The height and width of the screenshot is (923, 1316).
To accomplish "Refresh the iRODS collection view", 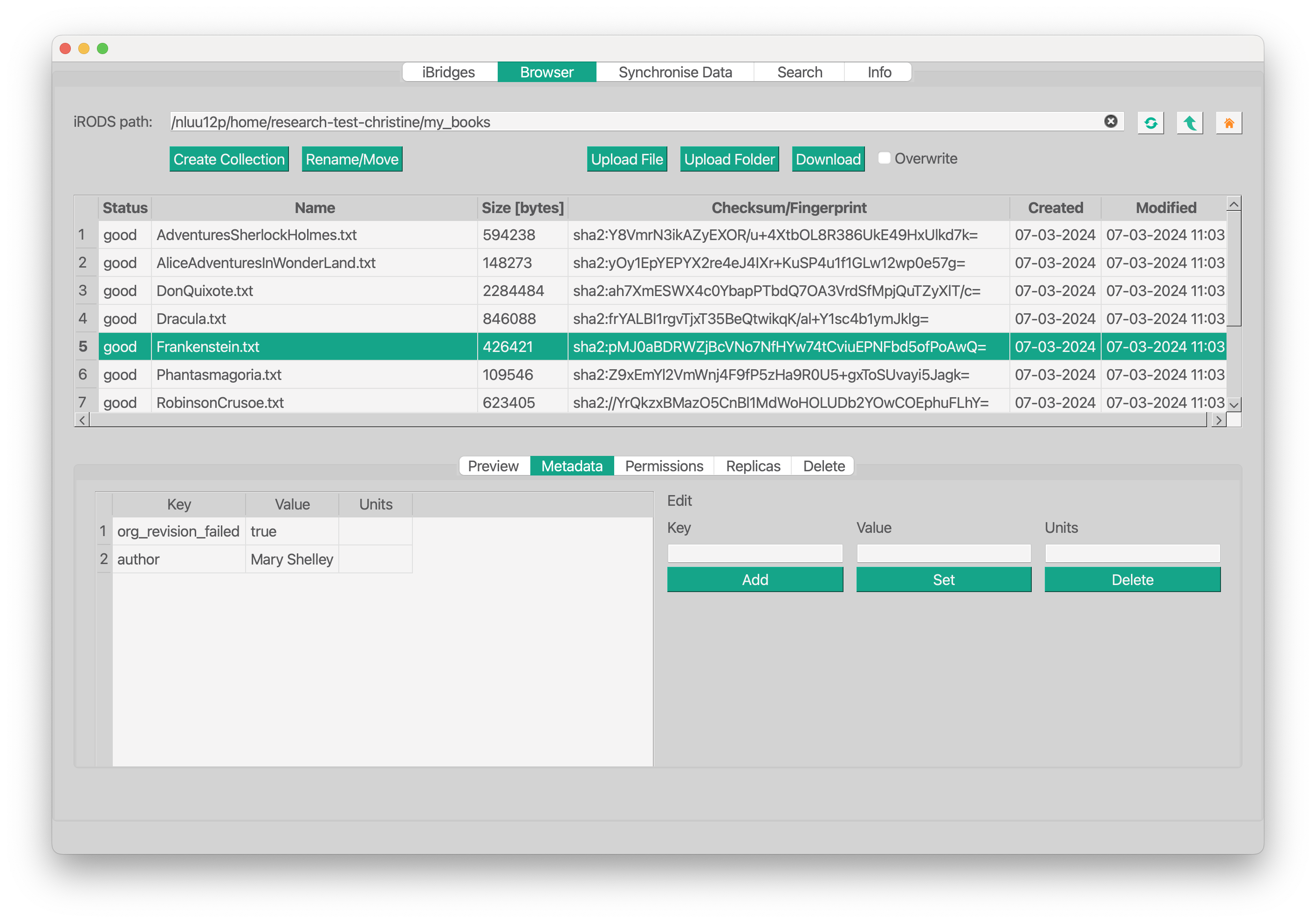I will (1151, 123).
